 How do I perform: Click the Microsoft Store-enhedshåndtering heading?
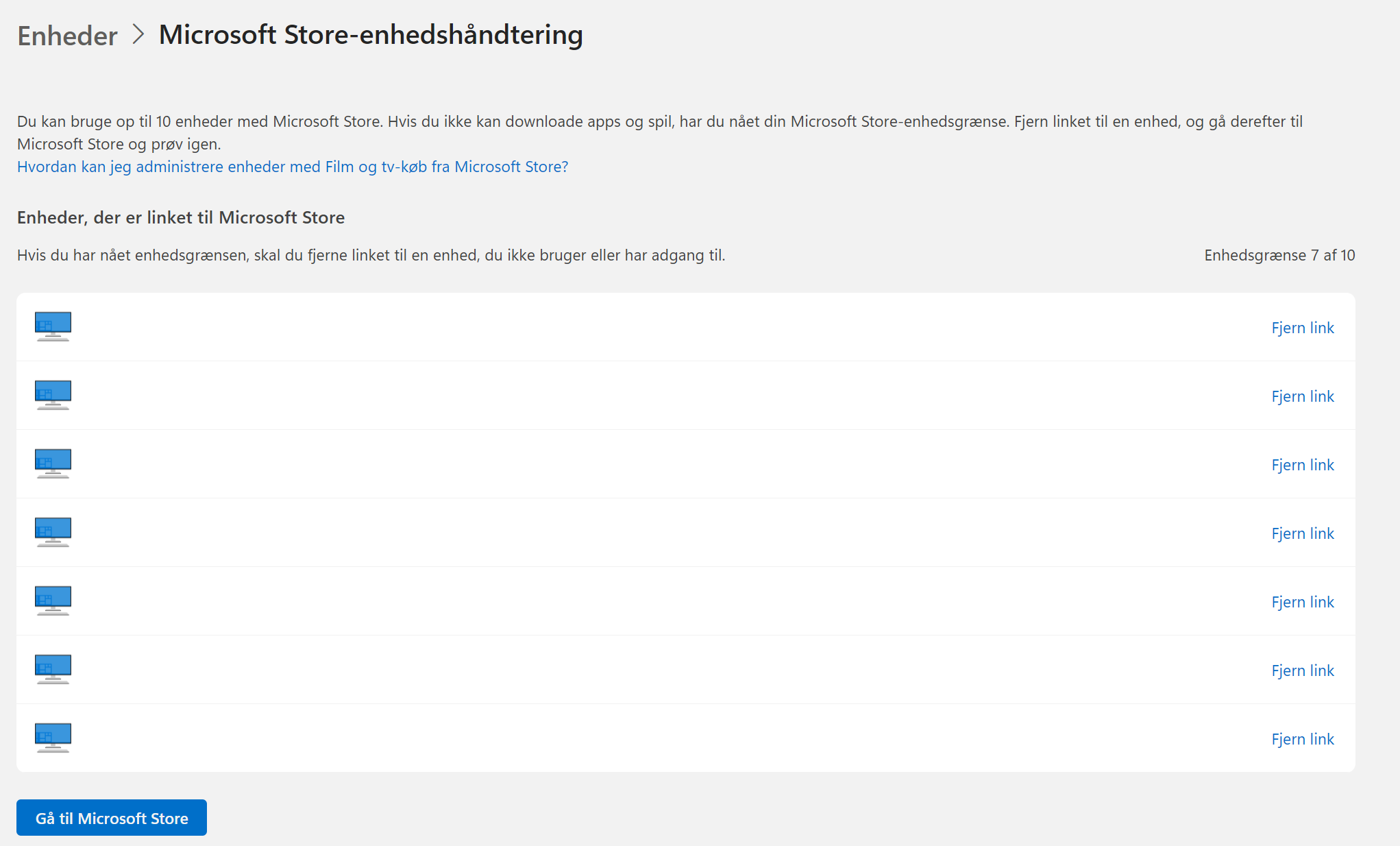tap(371, 35)
